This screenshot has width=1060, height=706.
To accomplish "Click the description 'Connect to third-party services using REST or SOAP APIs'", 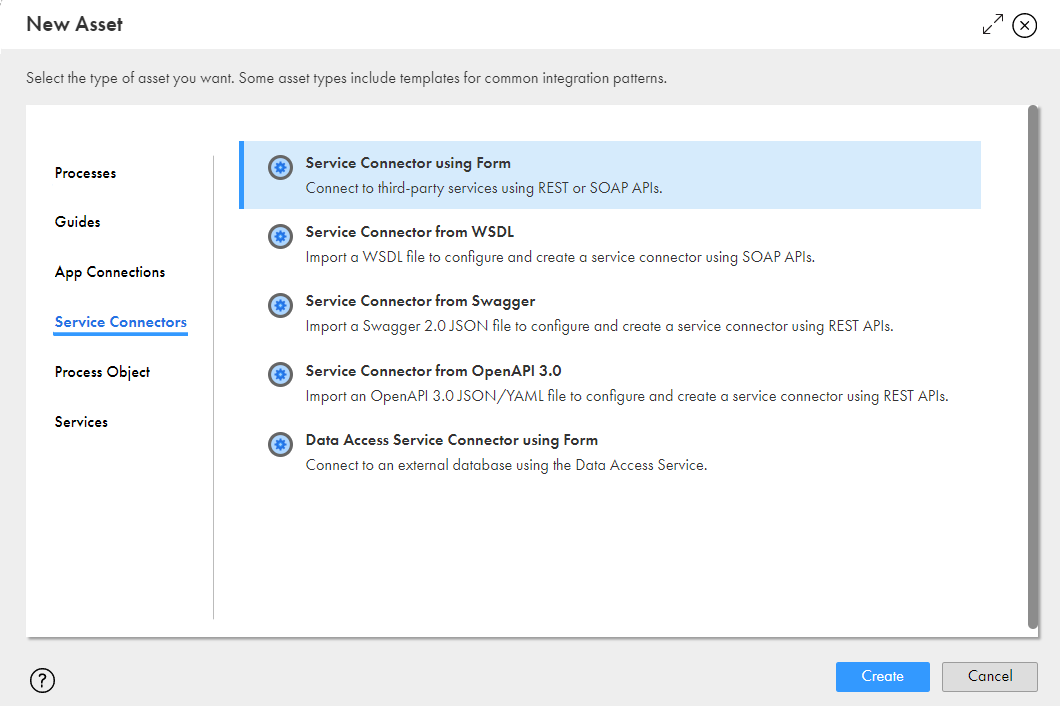I will click(484, 188).
